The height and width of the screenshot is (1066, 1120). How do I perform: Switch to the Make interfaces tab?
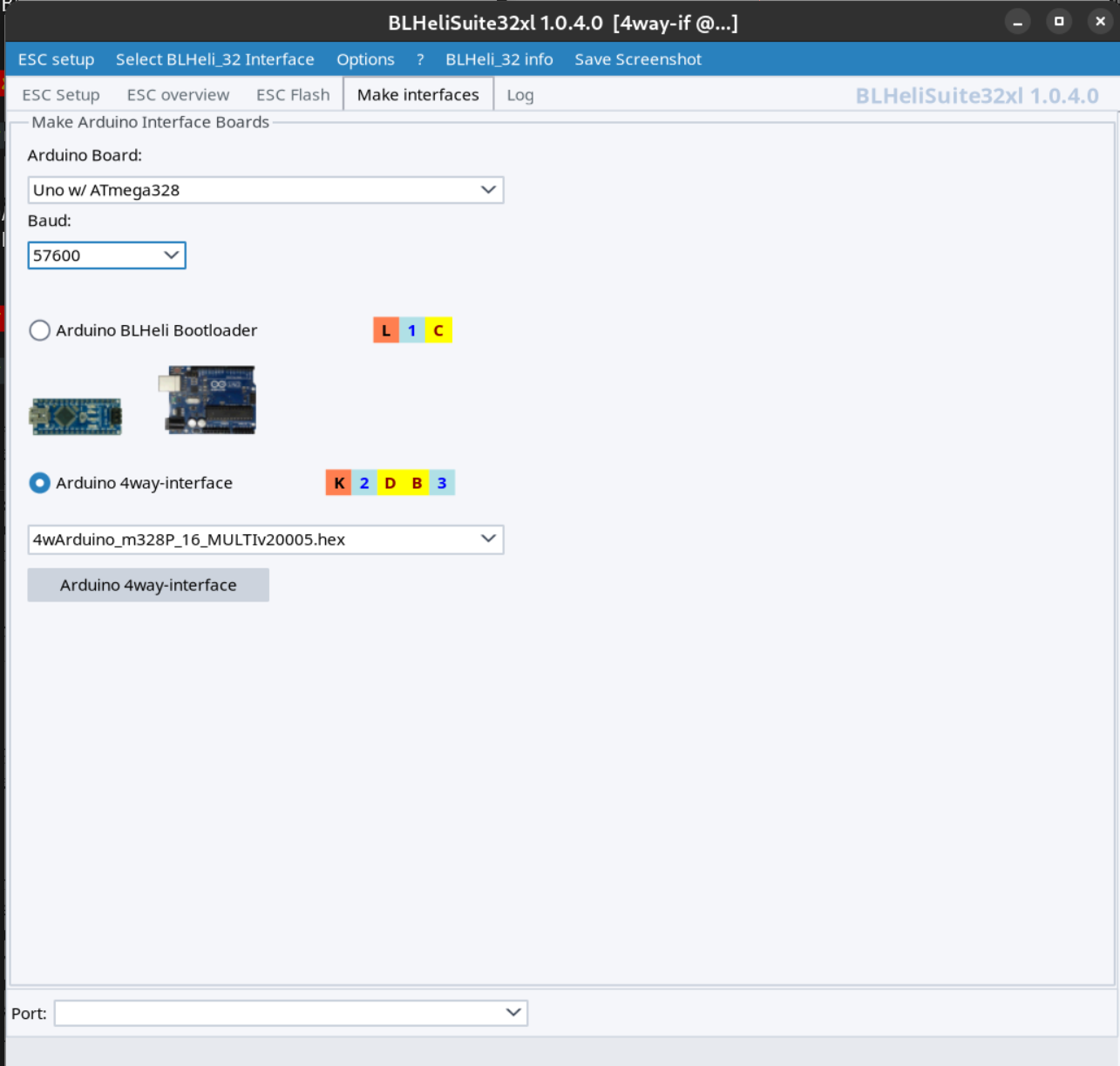tap(418, 94)
